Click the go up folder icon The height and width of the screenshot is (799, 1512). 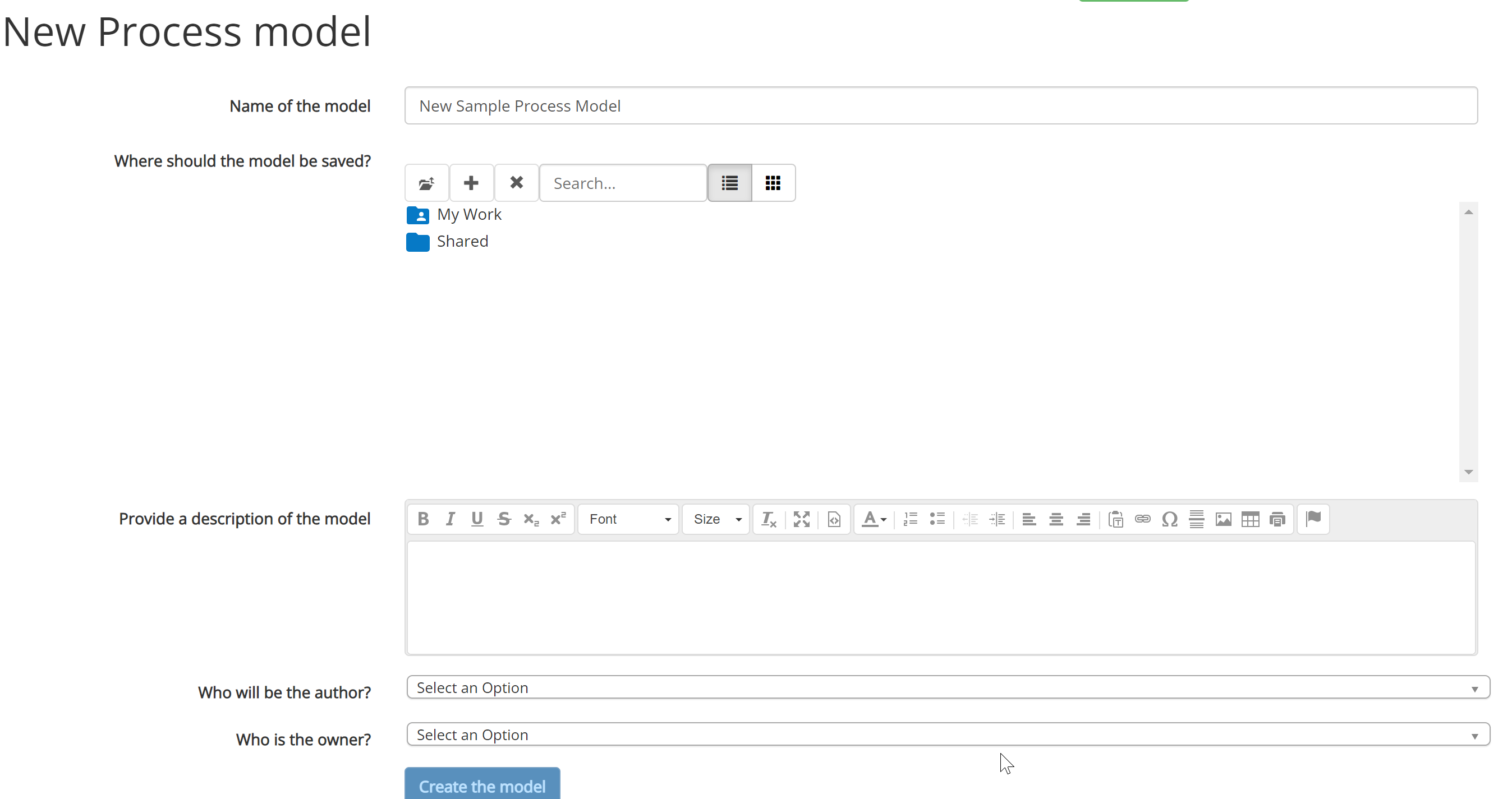click(427, 183)
